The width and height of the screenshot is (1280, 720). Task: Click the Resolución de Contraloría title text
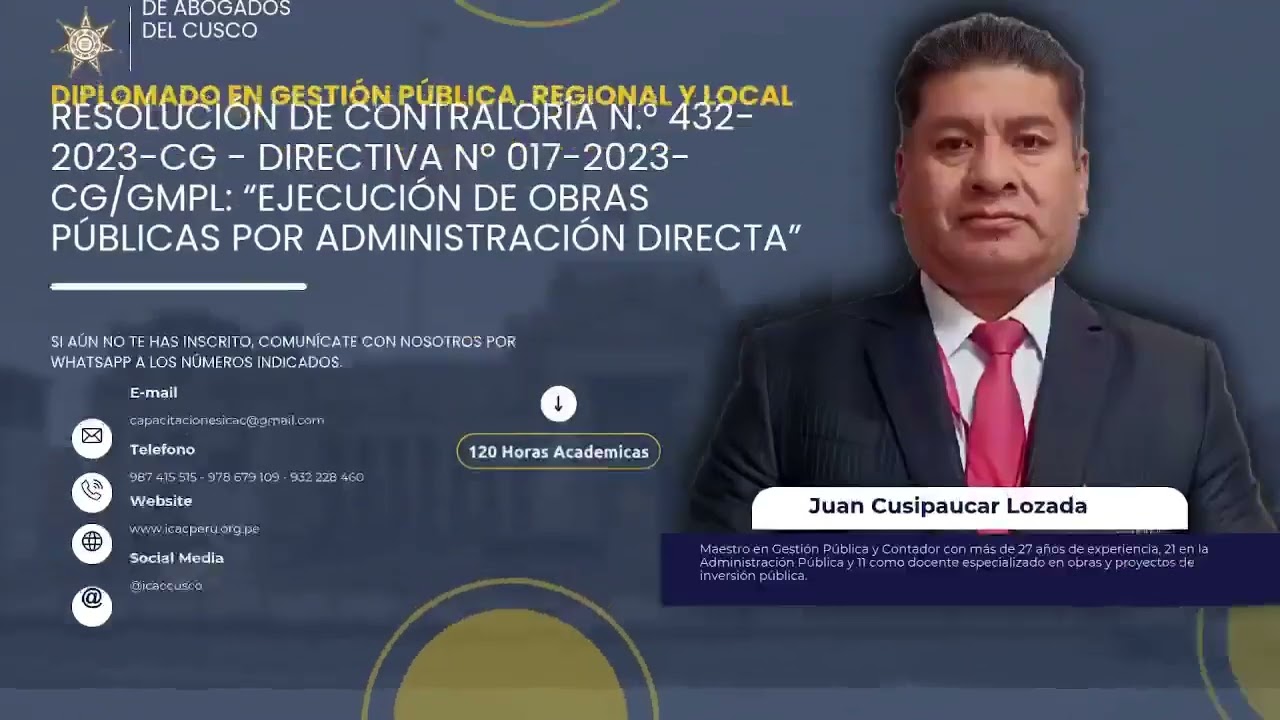[426, 179]
